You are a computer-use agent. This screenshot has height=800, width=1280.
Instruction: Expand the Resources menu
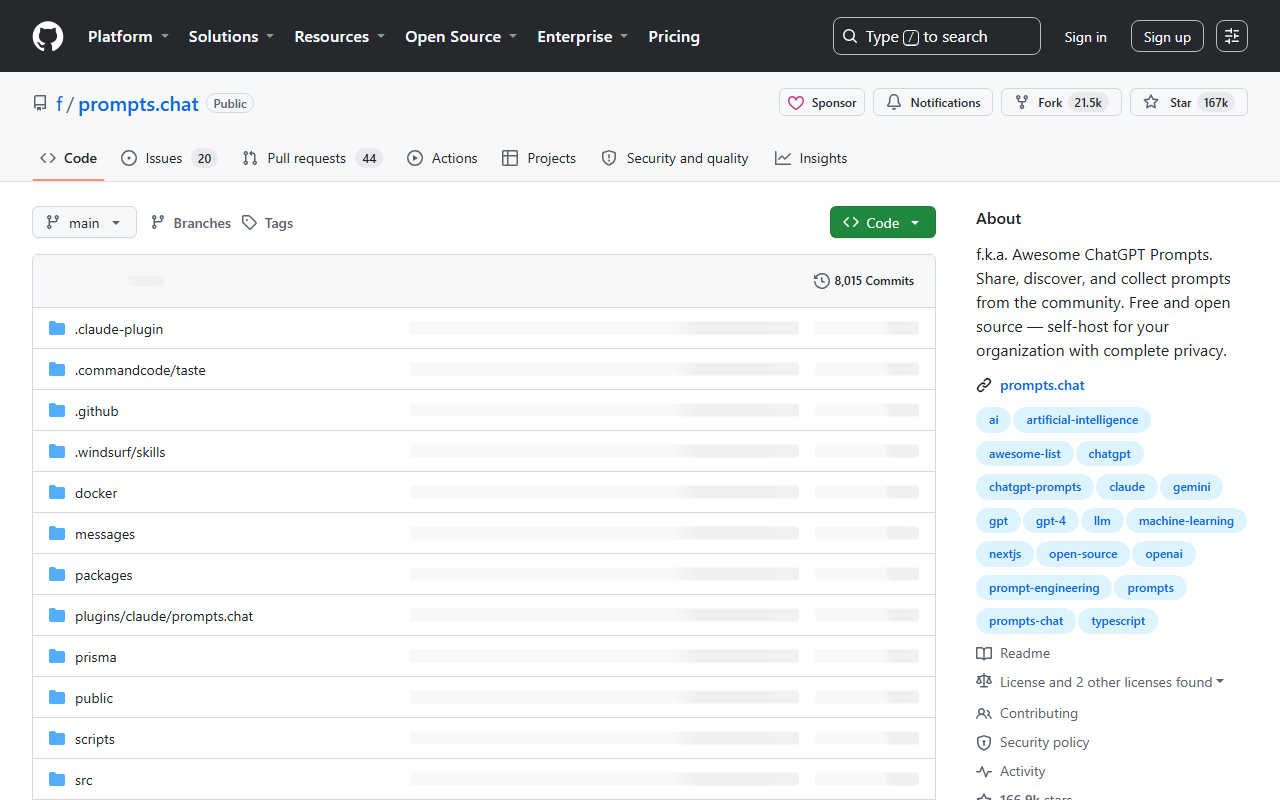coord(339,36)
